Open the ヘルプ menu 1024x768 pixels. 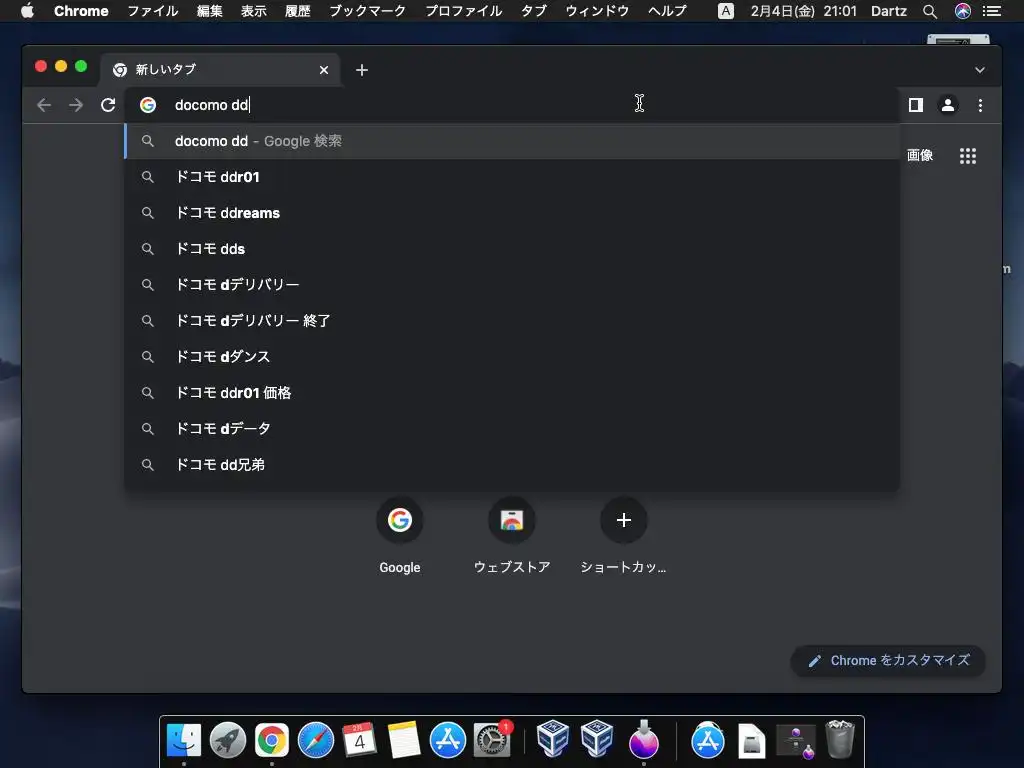[x=667, y=11]
